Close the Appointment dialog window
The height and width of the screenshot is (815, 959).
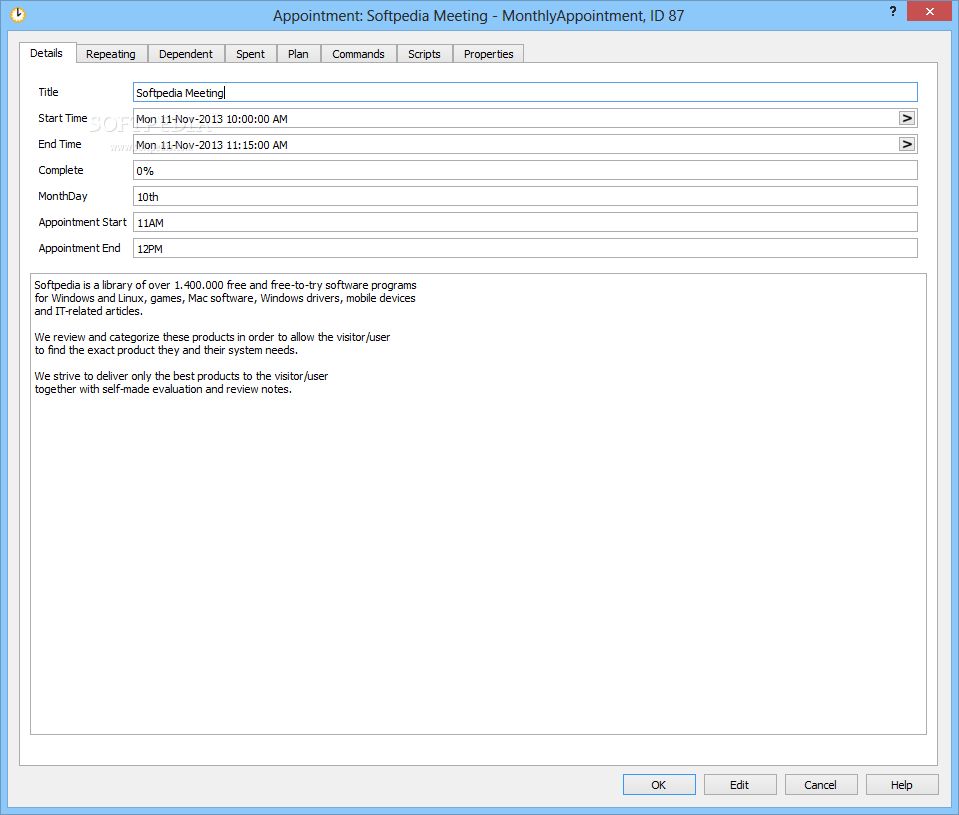coord(929,11)
